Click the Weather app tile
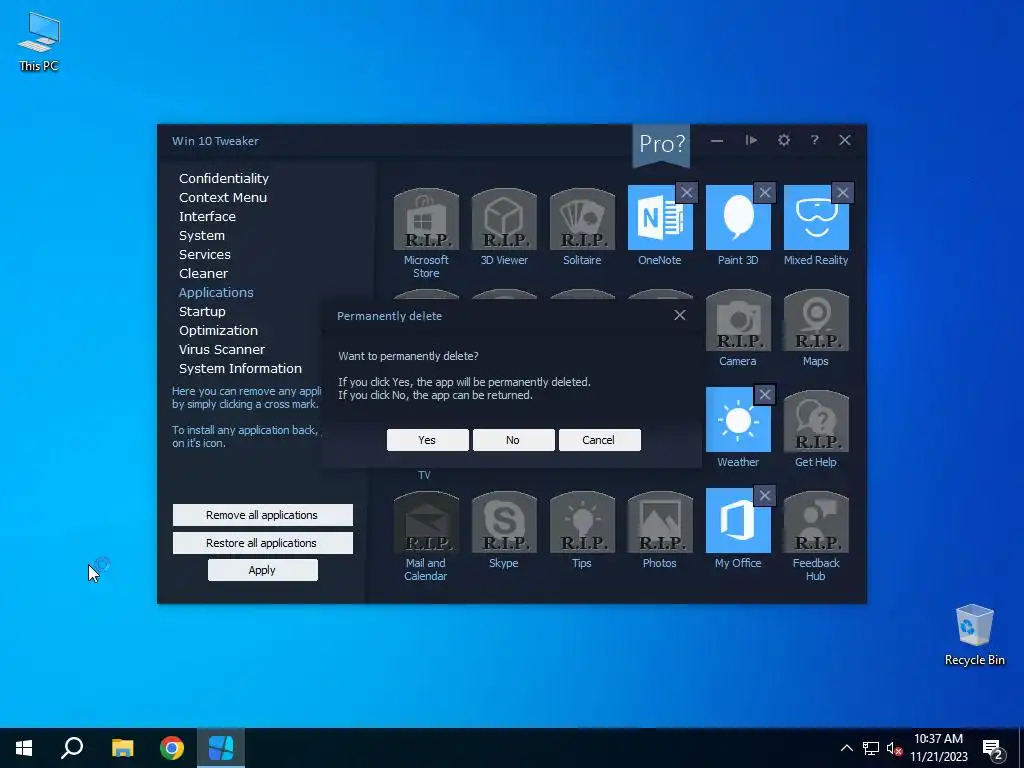1024x768 pixels. pos(738,421)
